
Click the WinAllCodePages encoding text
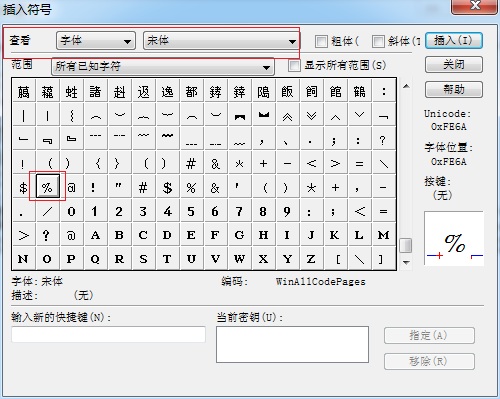(x=320, y=282)
